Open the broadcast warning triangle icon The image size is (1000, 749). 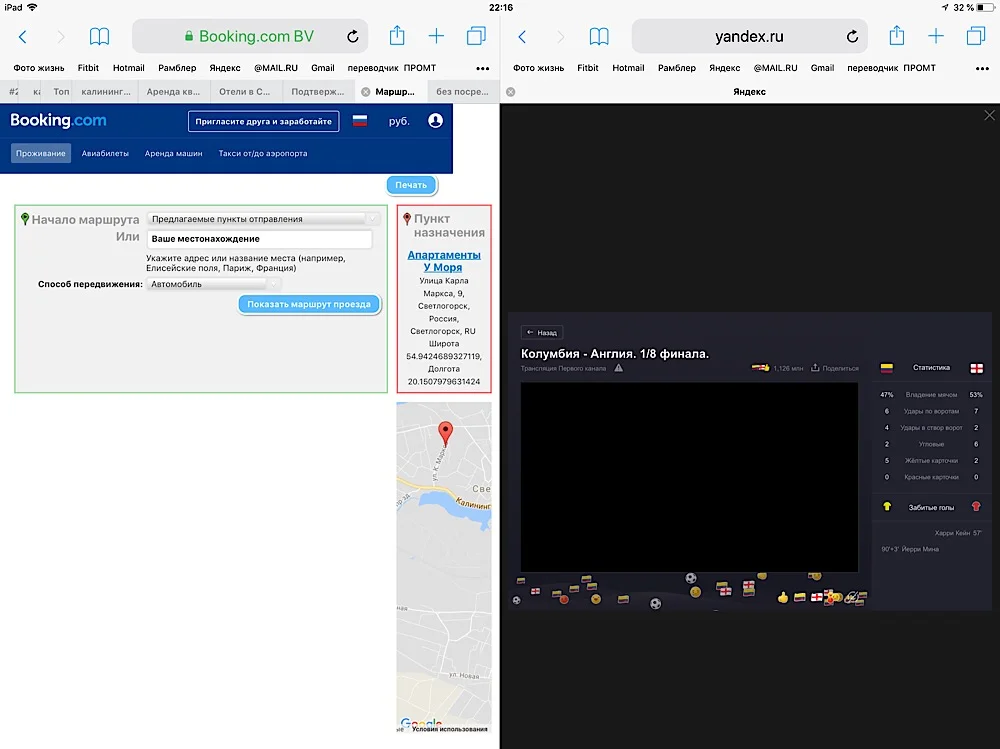[x=619, y=368]
